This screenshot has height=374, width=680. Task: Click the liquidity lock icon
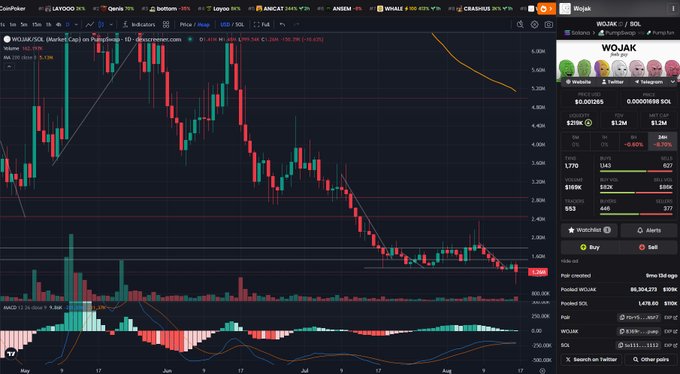588,123
